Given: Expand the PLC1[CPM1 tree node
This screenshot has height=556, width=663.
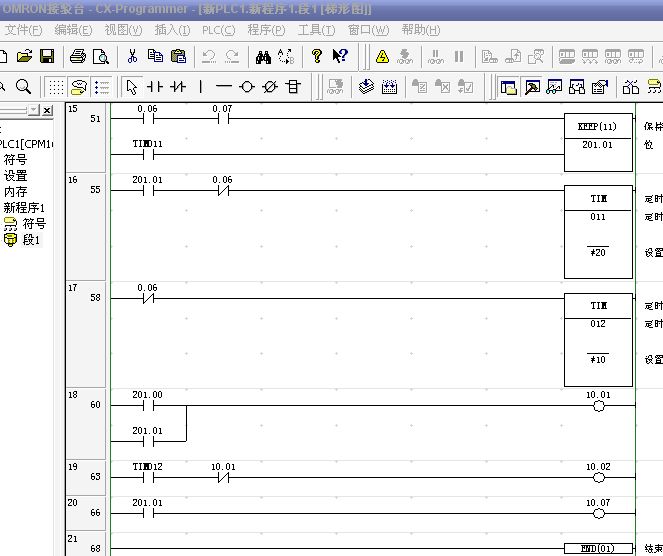Looking at the screenshot, I should 26,144.
